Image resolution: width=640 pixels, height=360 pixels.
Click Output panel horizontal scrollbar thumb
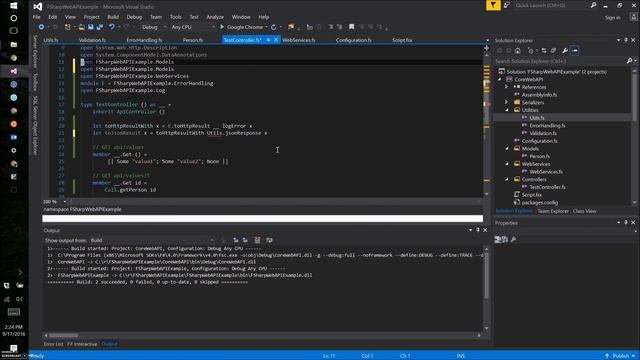(x=63, y=335)
